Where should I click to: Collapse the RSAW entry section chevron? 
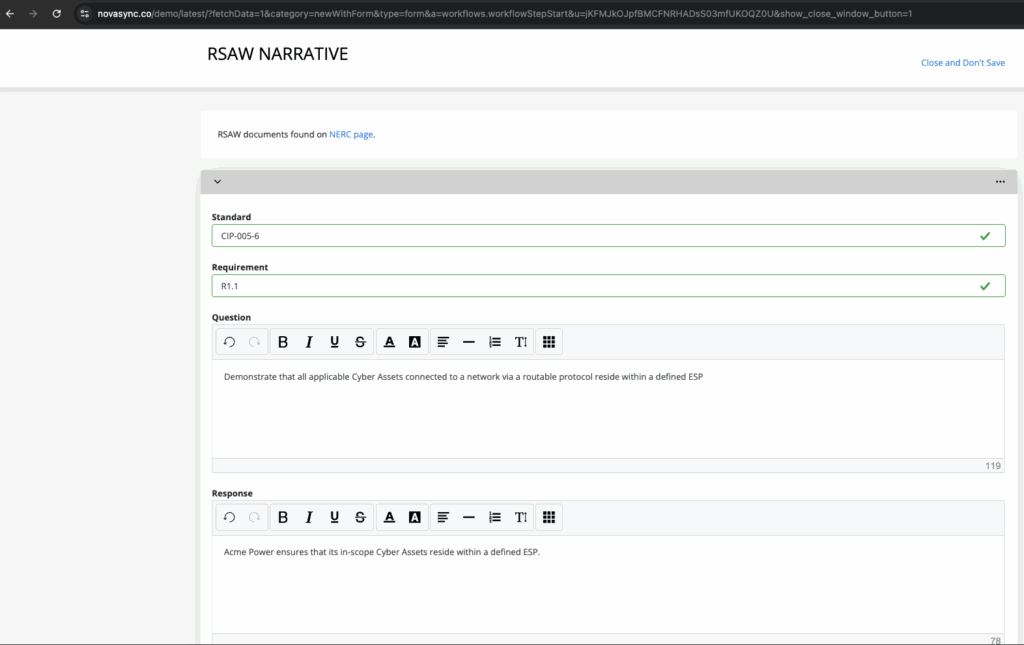tap(217, 181)
